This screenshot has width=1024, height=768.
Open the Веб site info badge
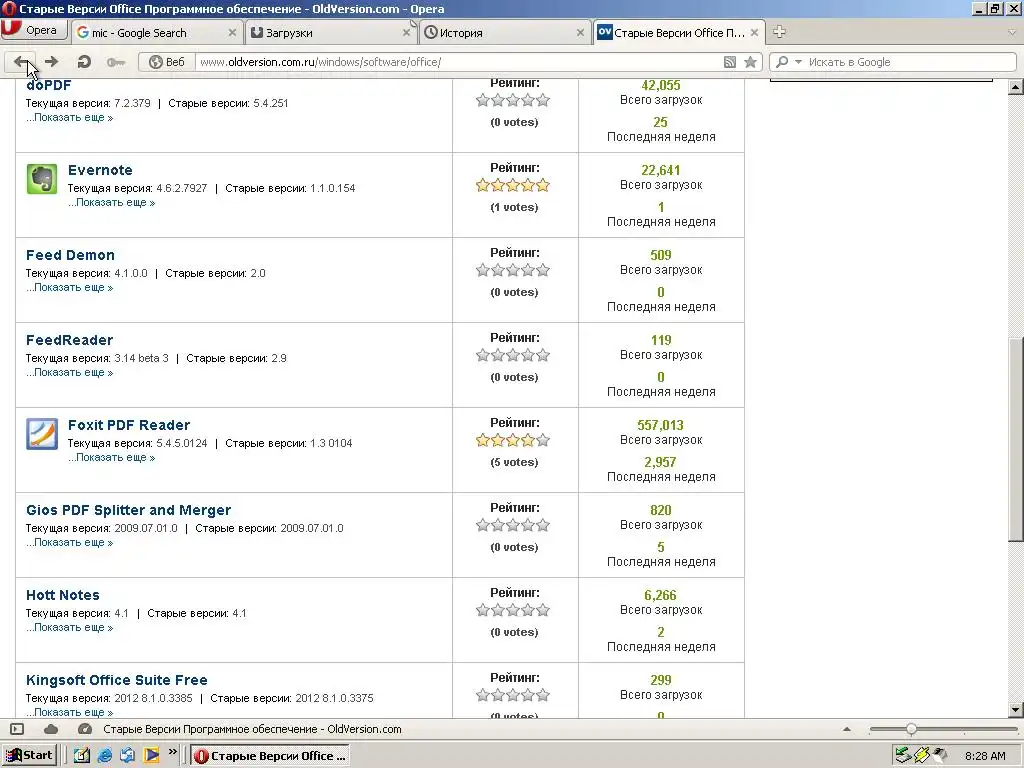[167, 62]
